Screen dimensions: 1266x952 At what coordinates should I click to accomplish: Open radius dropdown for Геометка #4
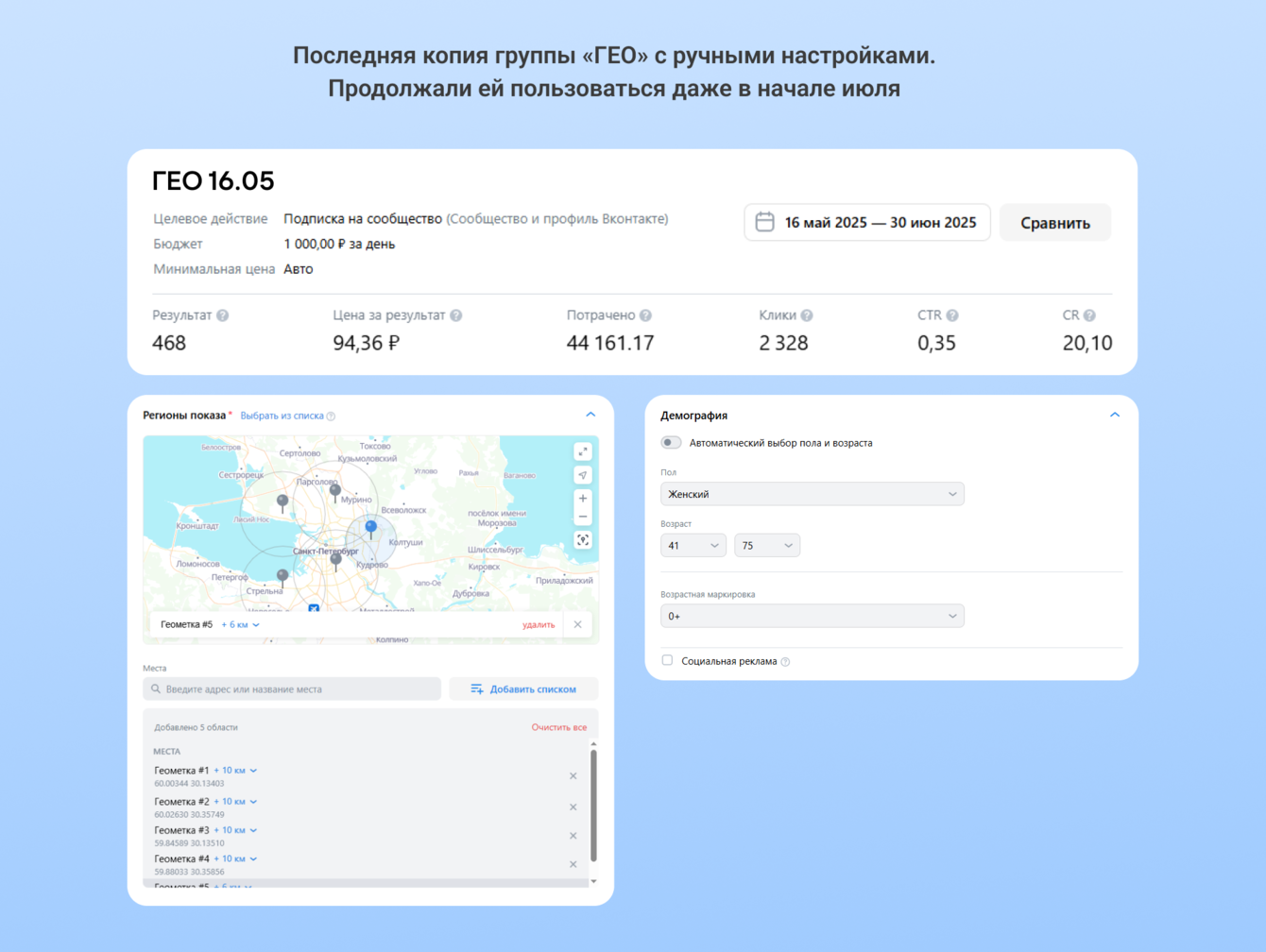(x=236, y=858)
